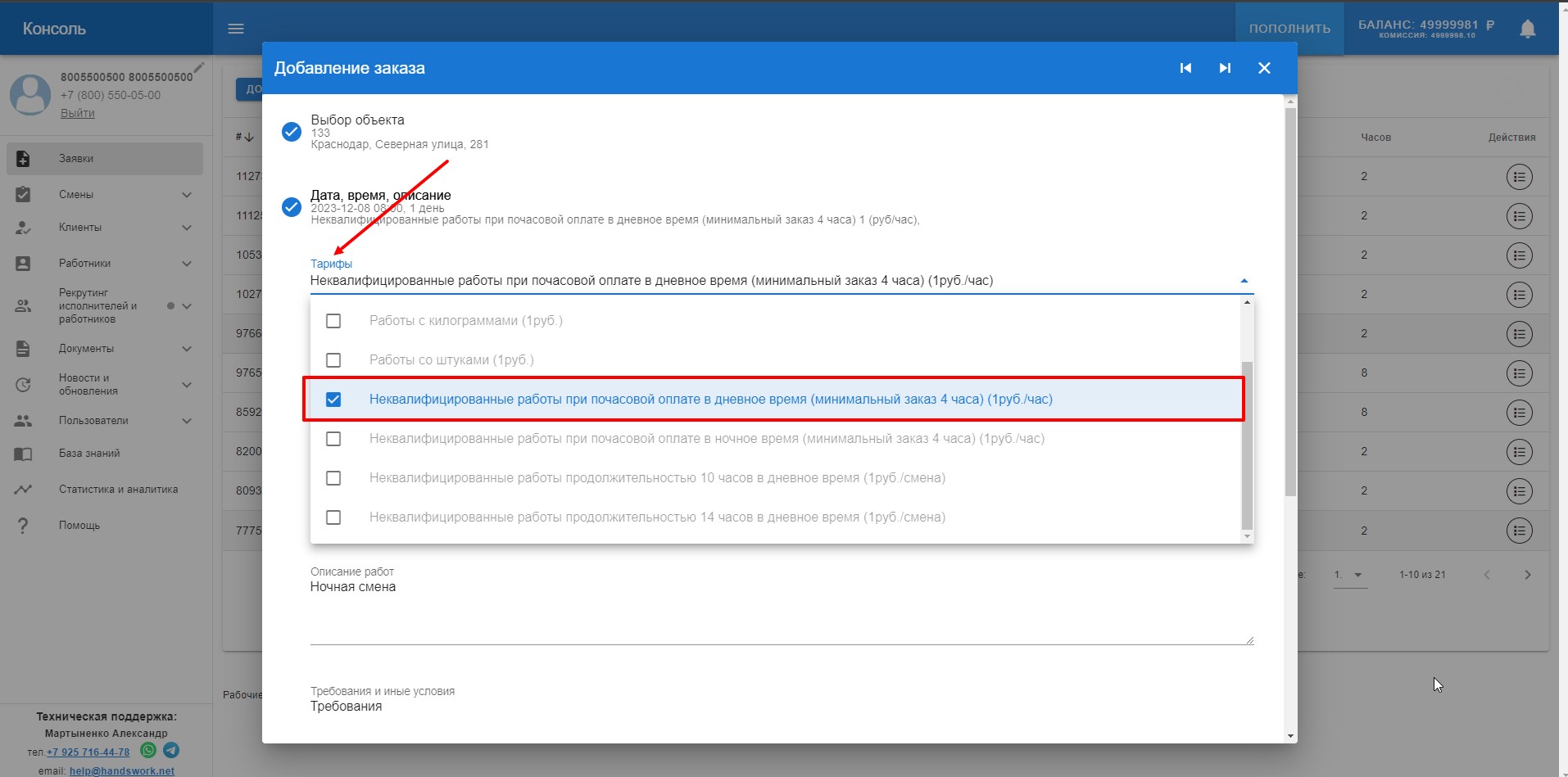Open actions icon for row 1053
Image resolution: width=1568 pixels, height=777 pixels.
click(1520, 255)
